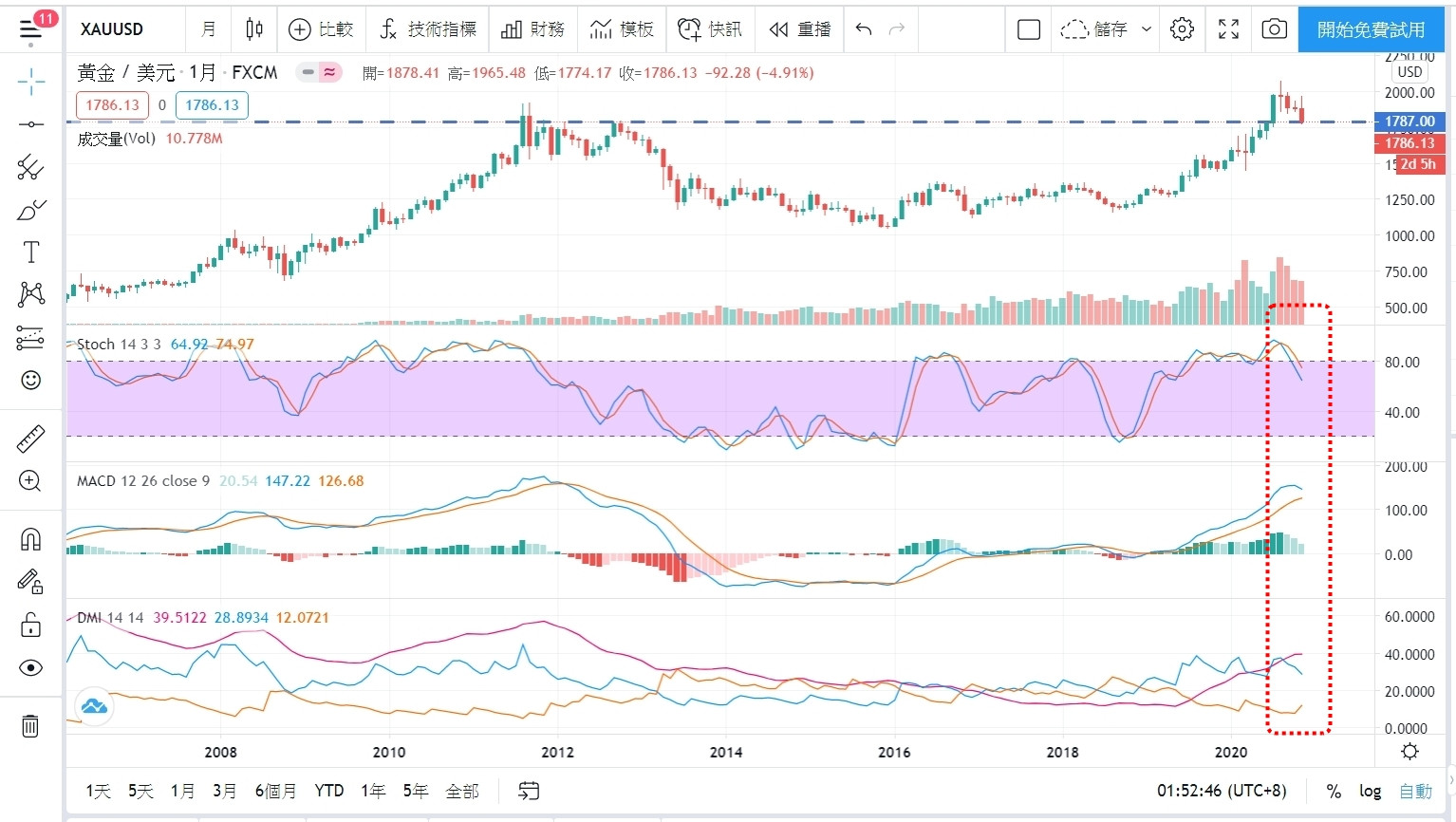The width and height of the screenshot is (1456, 822).
Task: Click the XAUUSD symbol search field
Action: click(x=112, y=29)
